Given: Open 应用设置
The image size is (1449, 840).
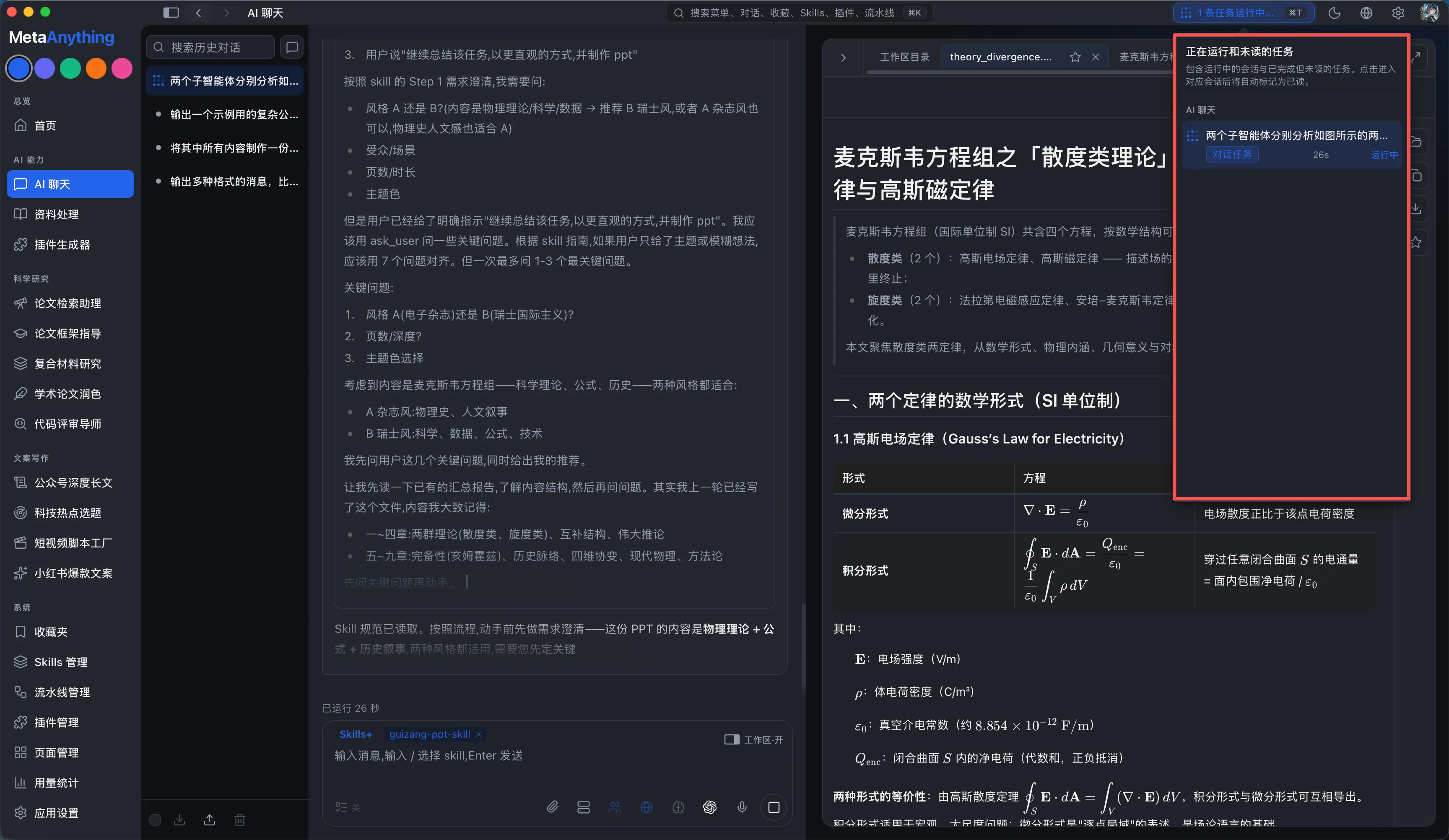Looking at the screenshot, I should click(70, 813).
